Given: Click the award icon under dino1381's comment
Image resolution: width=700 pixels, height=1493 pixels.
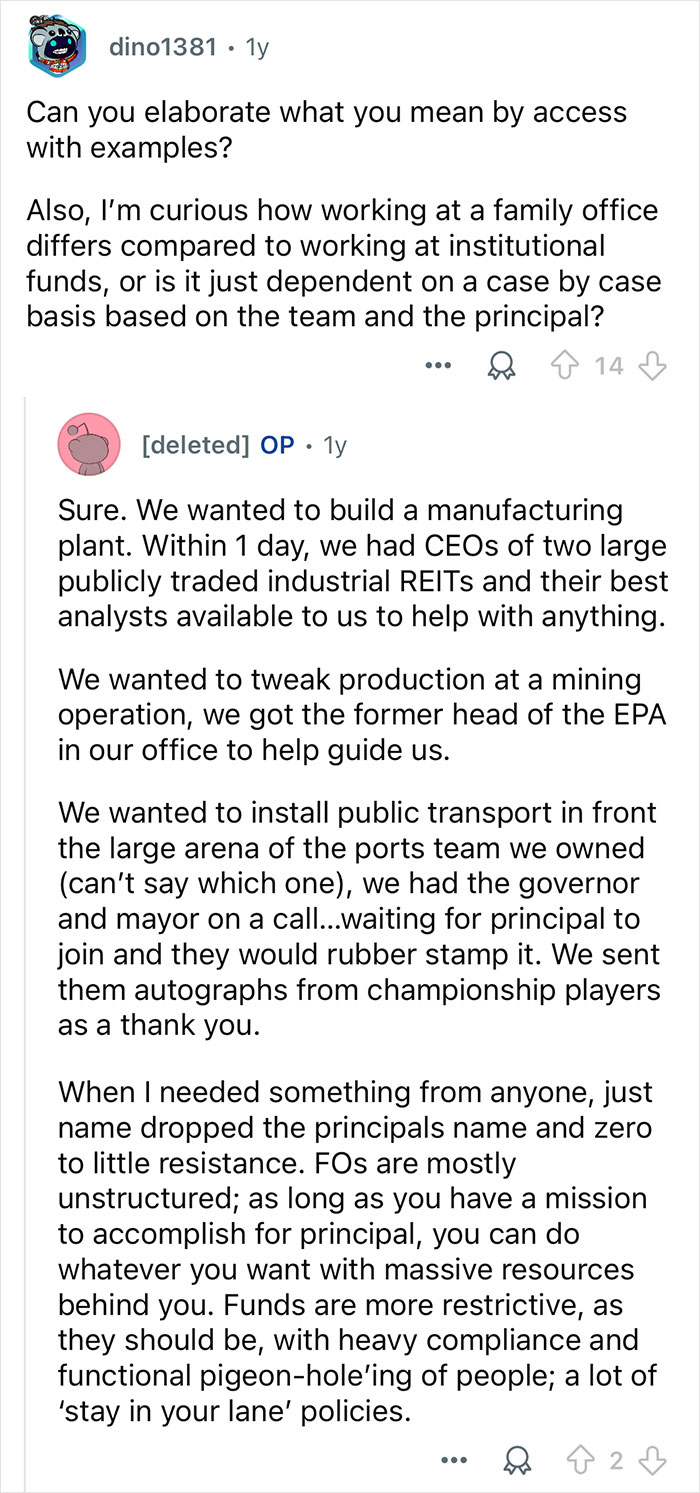Looking at the screenshot, I should [500, 365].
